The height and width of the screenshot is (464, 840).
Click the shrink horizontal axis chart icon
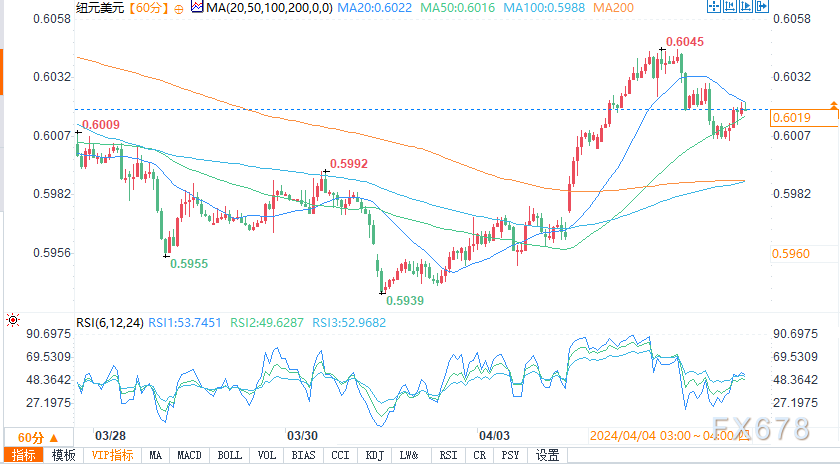730,6
